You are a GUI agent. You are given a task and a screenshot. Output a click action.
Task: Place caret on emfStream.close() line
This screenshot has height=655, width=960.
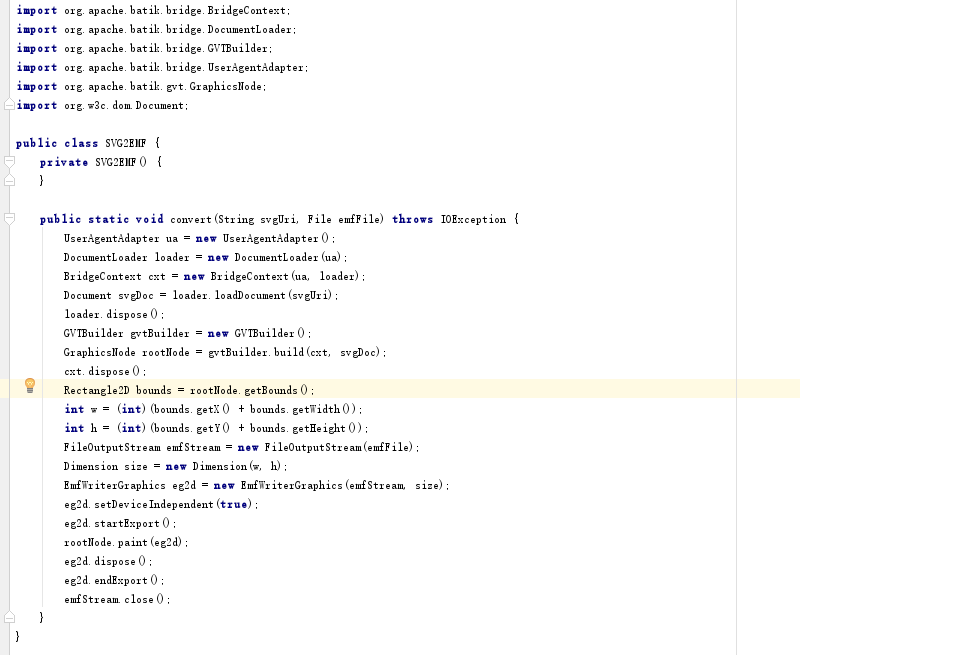click(116, 599)
